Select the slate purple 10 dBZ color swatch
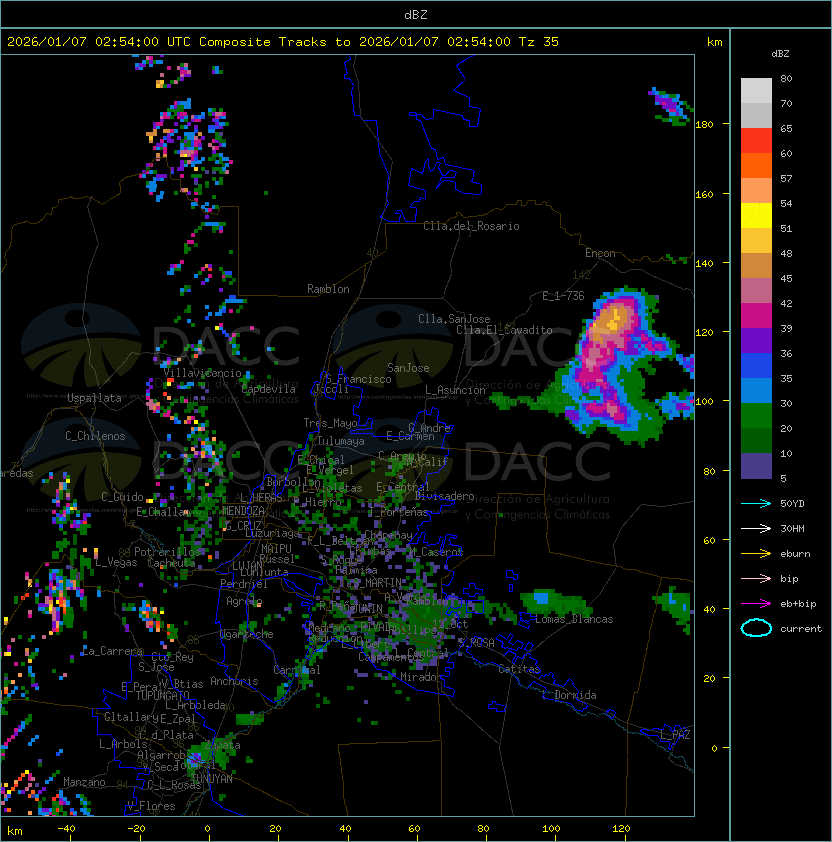 756,466
